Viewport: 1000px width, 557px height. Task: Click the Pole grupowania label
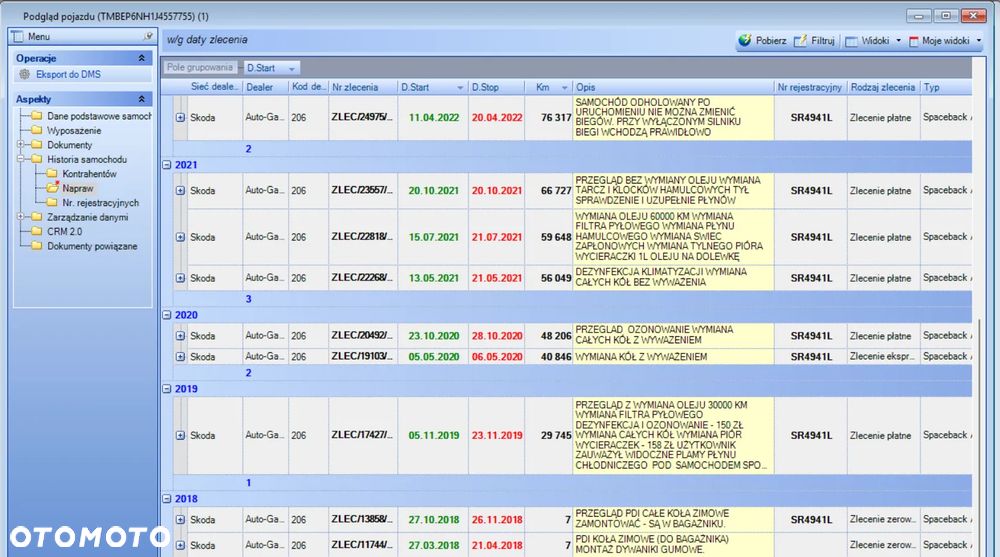pyautogui.click(x=200, y=68)
